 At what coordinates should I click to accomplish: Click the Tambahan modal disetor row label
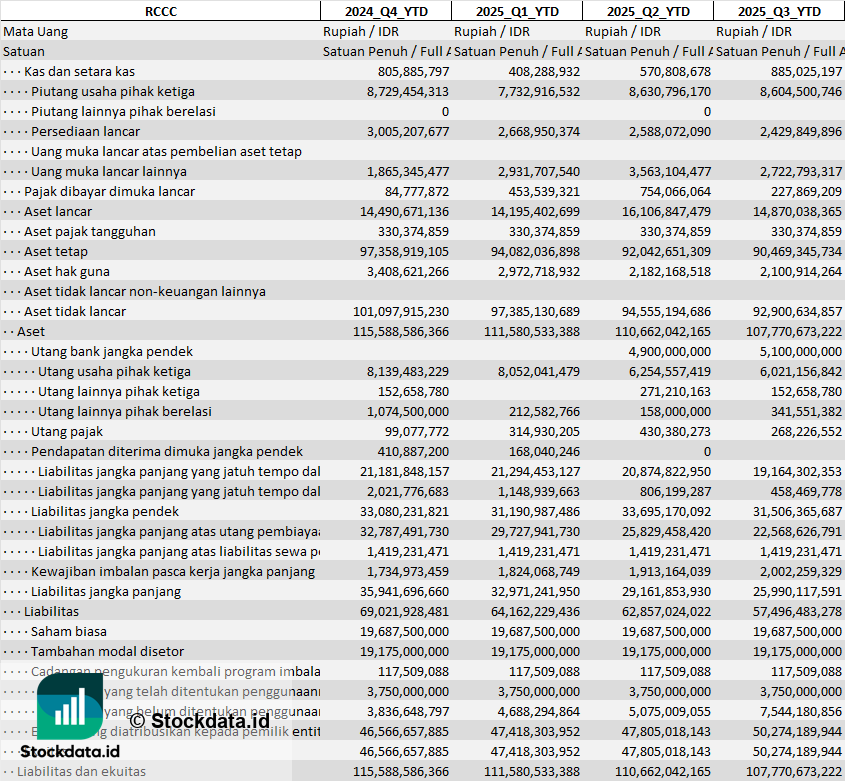pyautogui.click(x=101, y=651)
